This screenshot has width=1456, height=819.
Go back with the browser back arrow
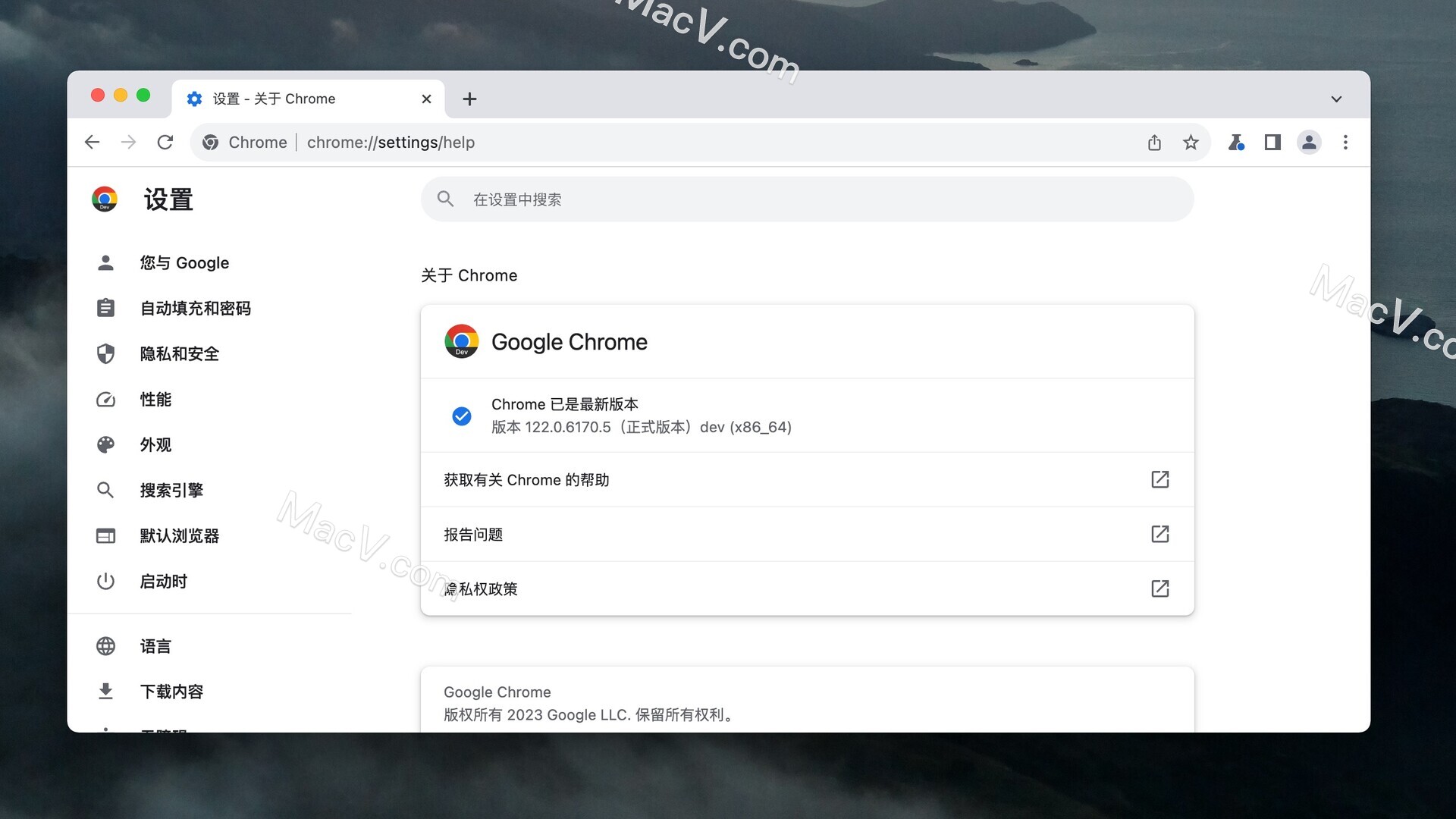coord(92,143)
